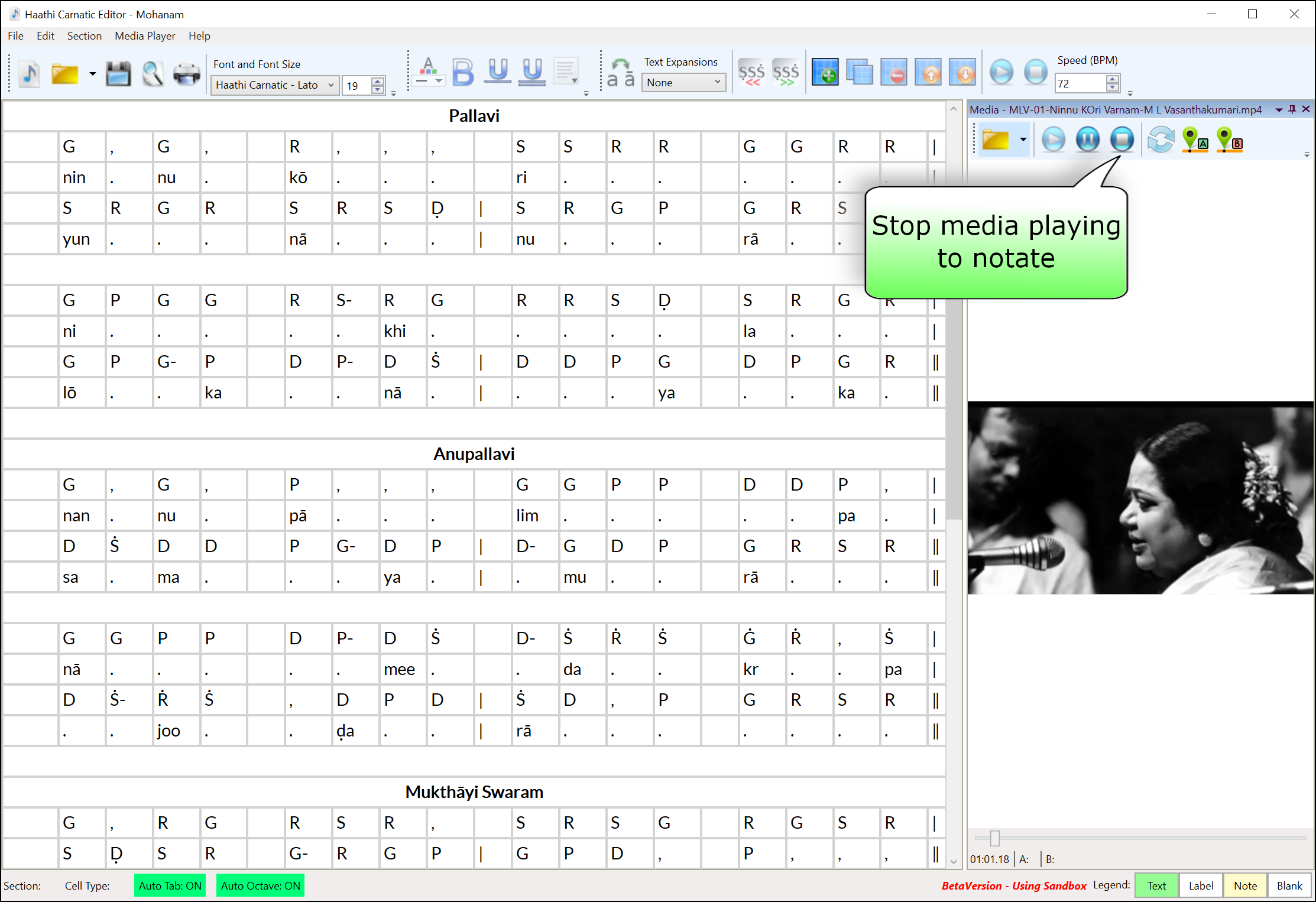Shift octave down with red arrows icon
This screenshot has height=902, width=1316.
(x=751, y=73)
